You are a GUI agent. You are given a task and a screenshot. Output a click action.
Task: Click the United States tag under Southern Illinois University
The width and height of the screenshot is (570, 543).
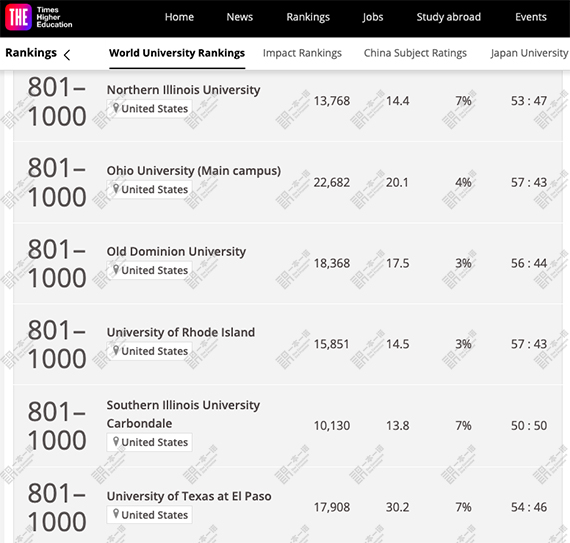[x=149, y=442]
